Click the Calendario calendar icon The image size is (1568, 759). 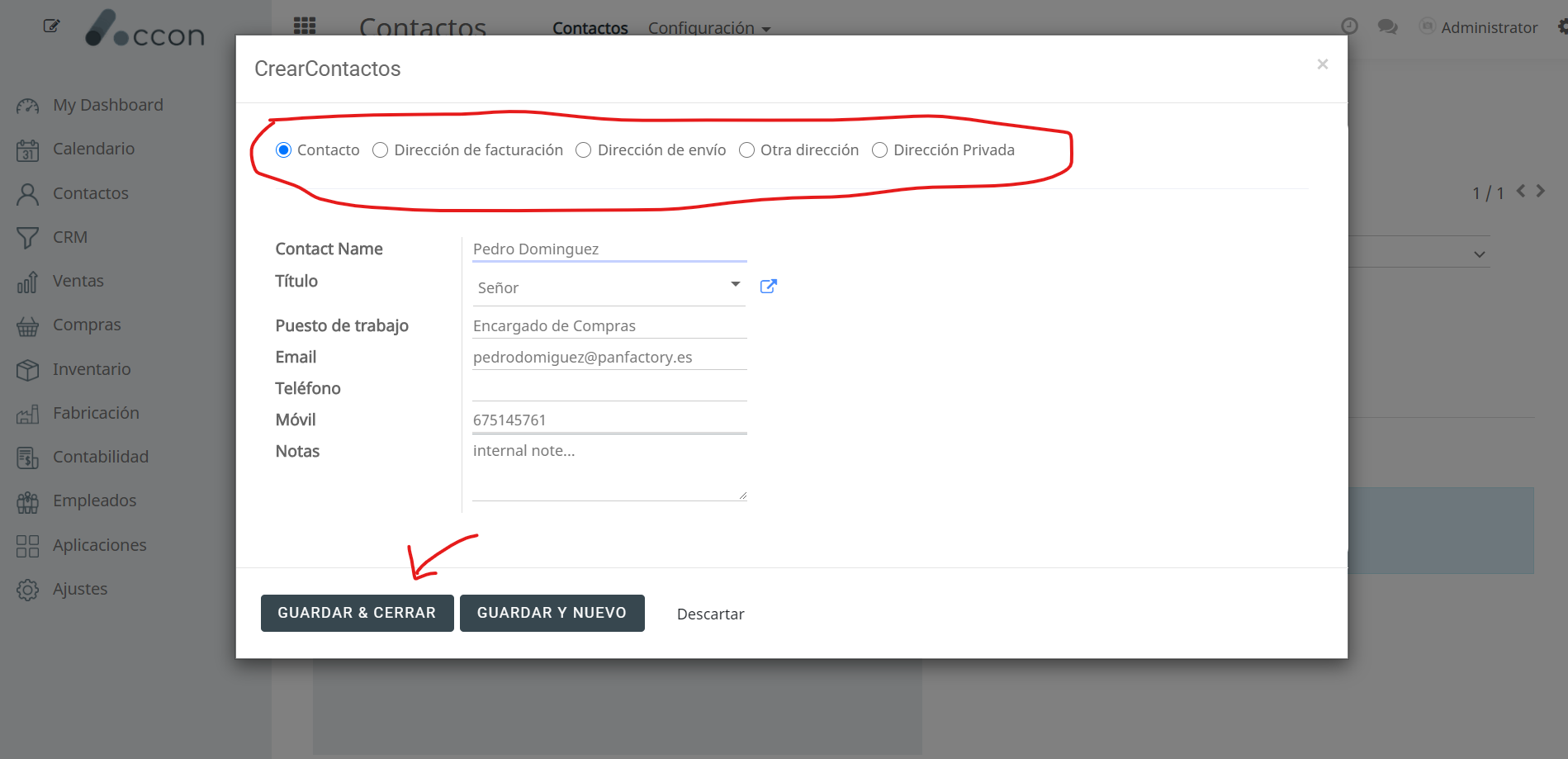coord(27,149)
